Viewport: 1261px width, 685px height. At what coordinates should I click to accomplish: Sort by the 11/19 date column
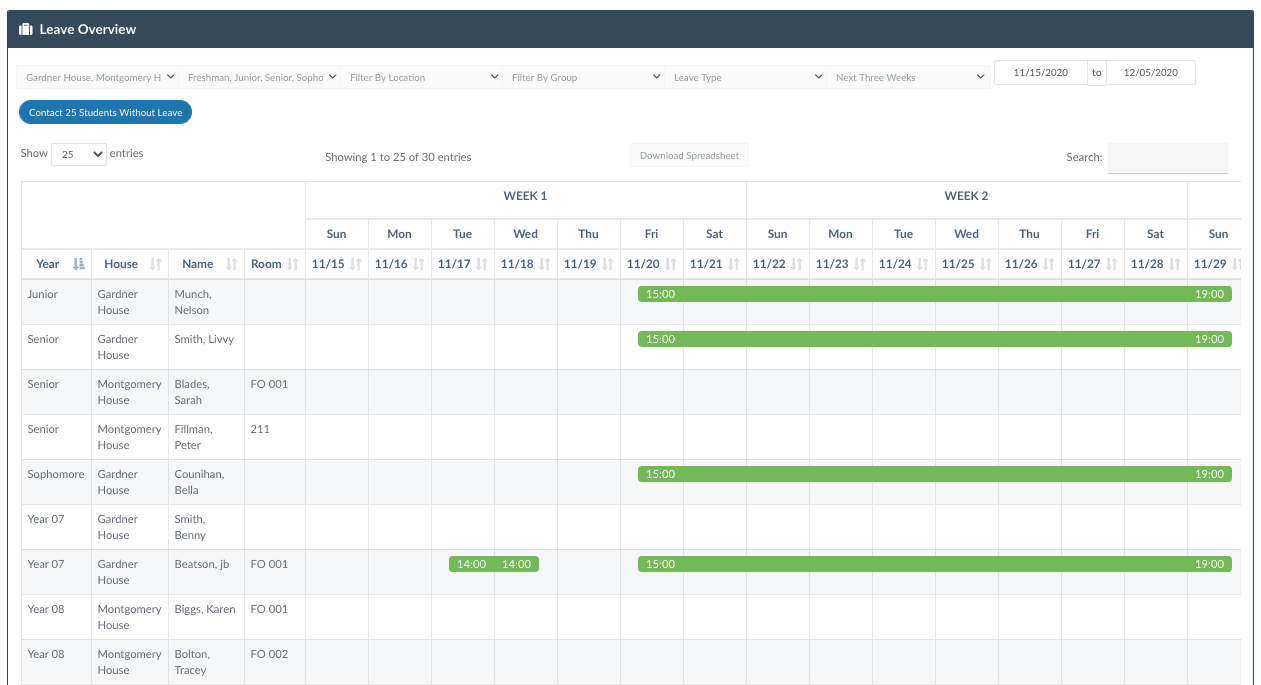(589, 264)
